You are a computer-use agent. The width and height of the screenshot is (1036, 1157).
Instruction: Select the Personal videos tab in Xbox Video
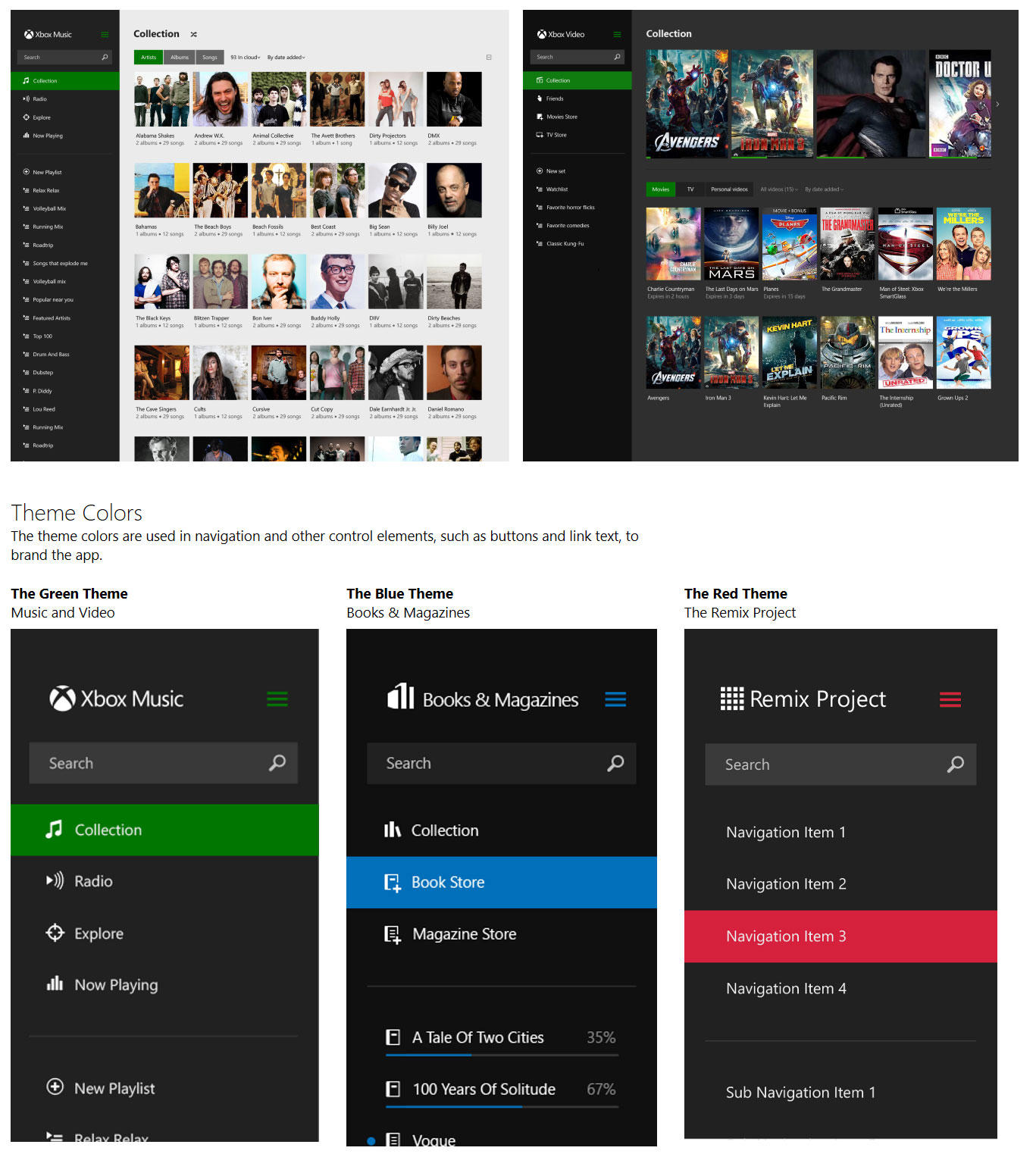point(729,189)
